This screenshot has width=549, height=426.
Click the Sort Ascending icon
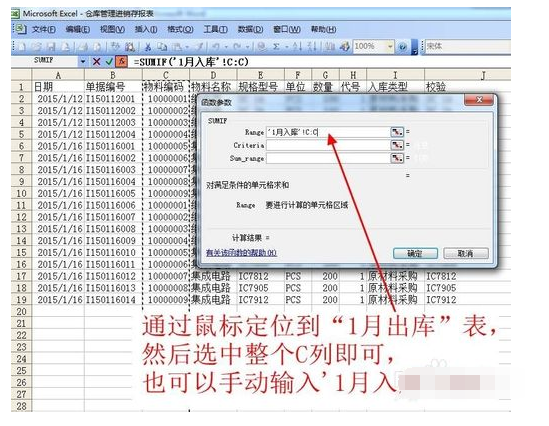pyautogui.click(x=297, y=47)
